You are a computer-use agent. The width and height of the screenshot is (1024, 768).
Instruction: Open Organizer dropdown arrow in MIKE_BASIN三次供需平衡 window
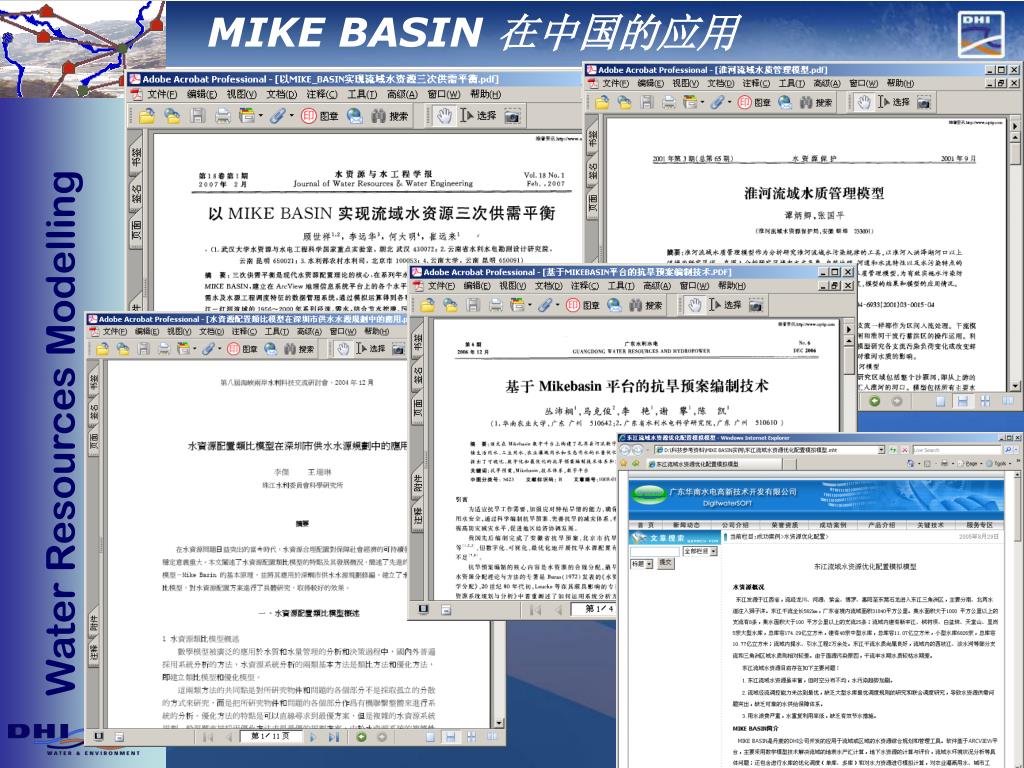(x=261, y=116)
